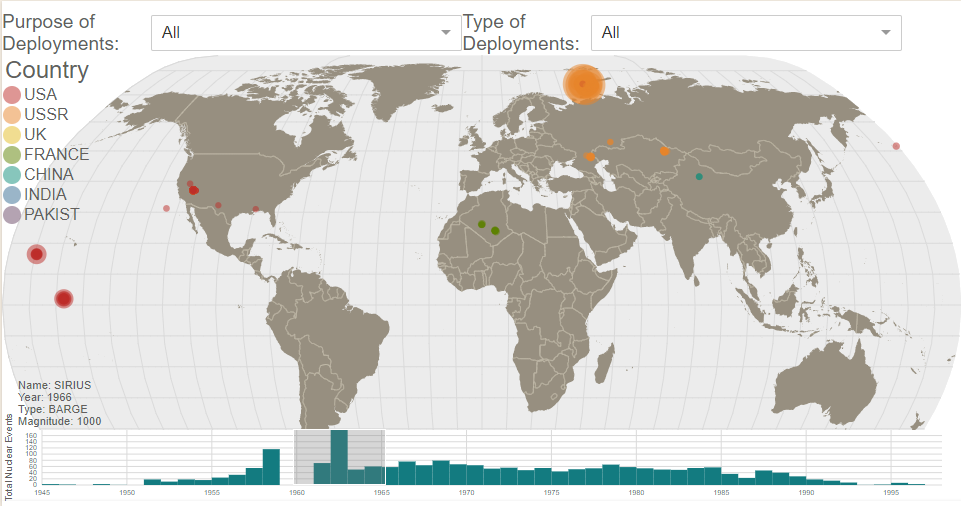
Task: Select the FRANCE legend color swatch
Action: (x=12, y=154)
